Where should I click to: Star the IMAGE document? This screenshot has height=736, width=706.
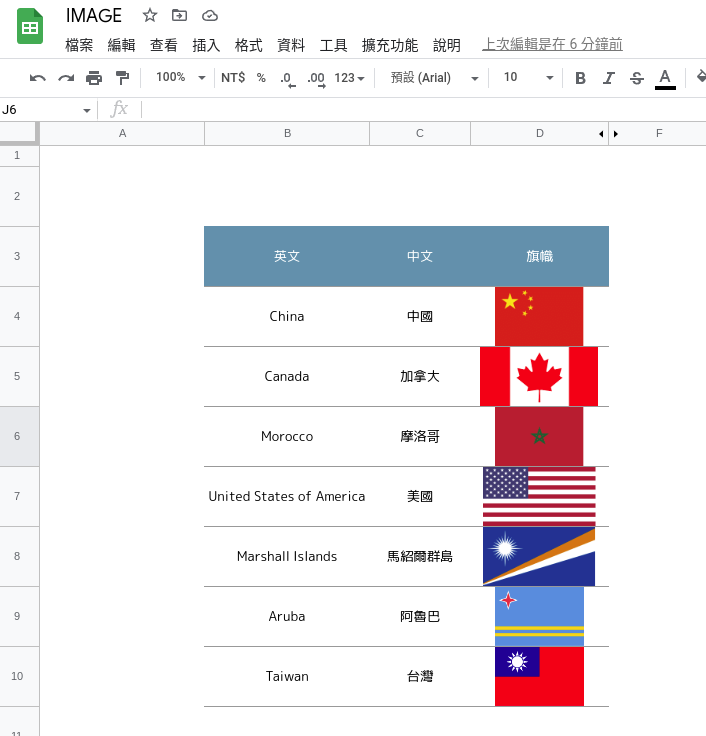click(150, 15)
